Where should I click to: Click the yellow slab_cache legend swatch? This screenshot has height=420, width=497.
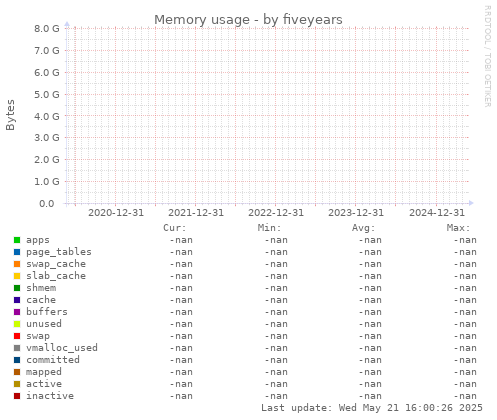click(17, 276)
